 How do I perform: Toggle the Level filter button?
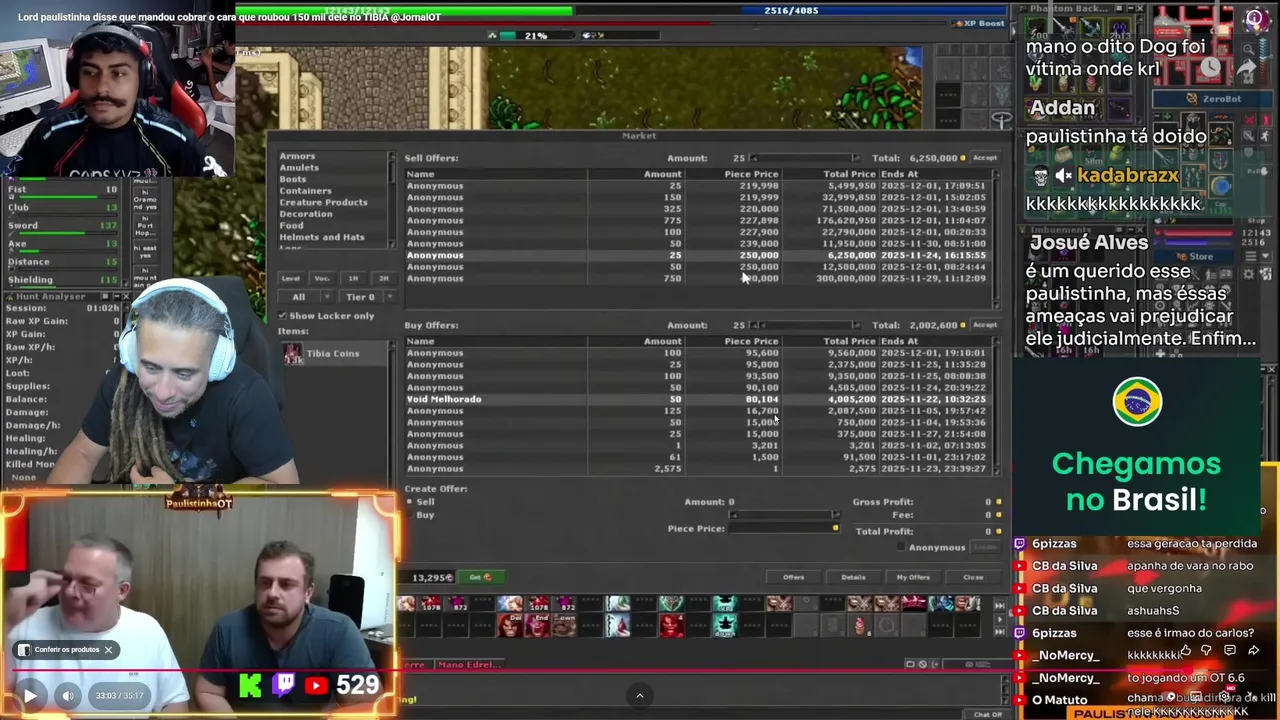tap(291, 278)
